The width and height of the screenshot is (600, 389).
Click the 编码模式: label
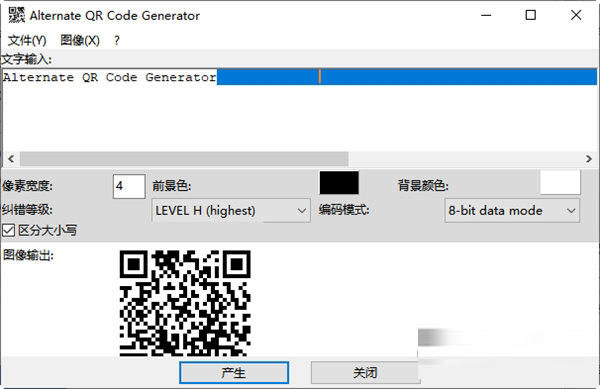(344, 210)
